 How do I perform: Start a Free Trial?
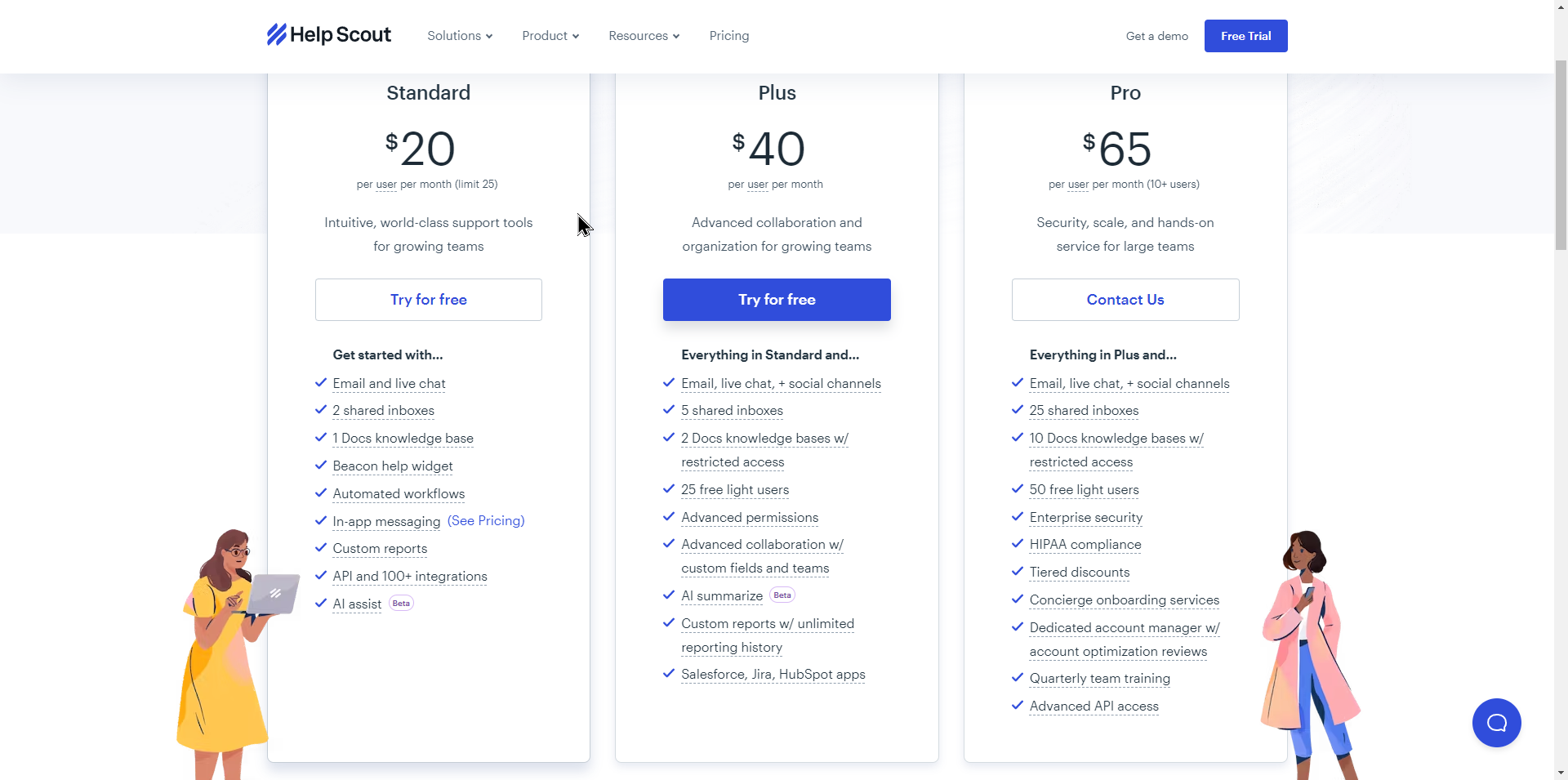[1245, 36]
